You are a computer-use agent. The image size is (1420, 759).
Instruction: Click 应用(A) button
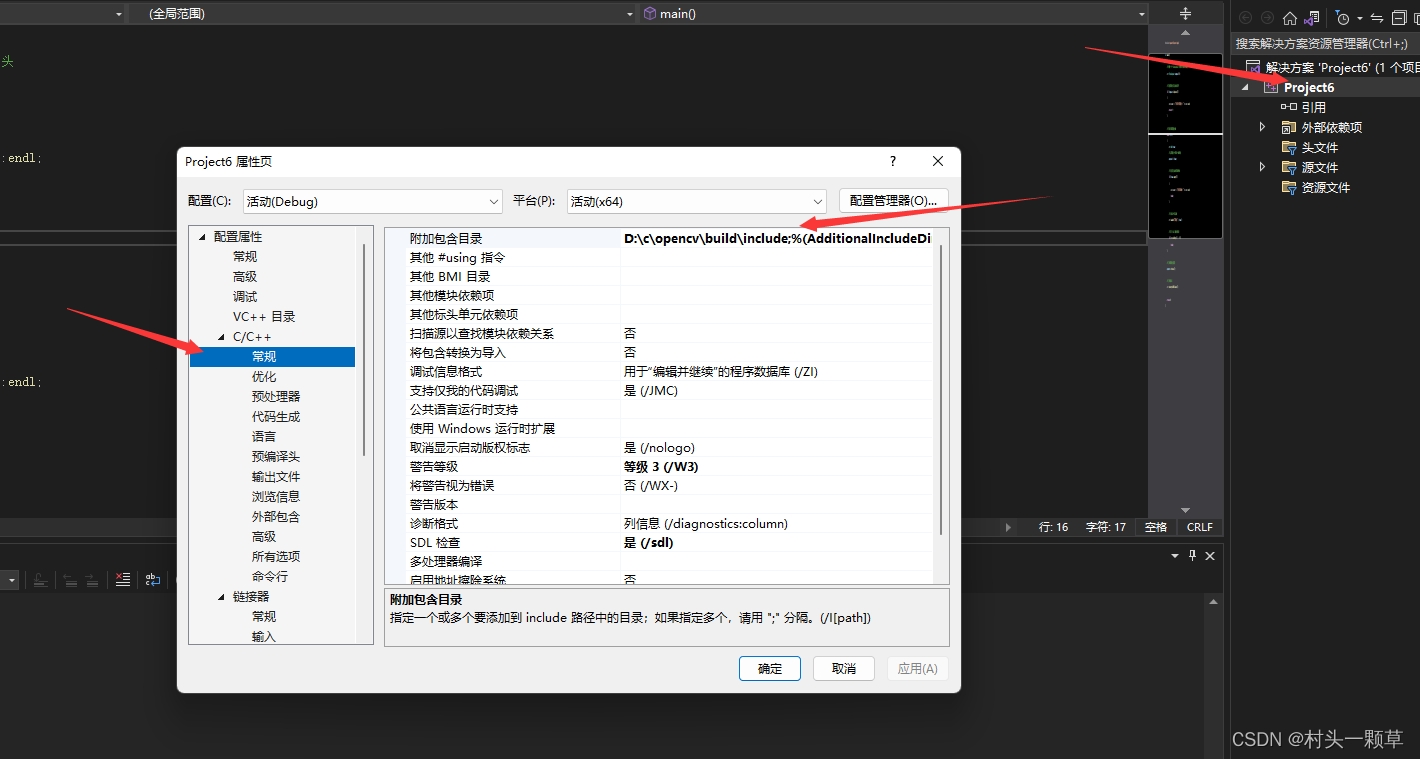click(x=917, y=669)
